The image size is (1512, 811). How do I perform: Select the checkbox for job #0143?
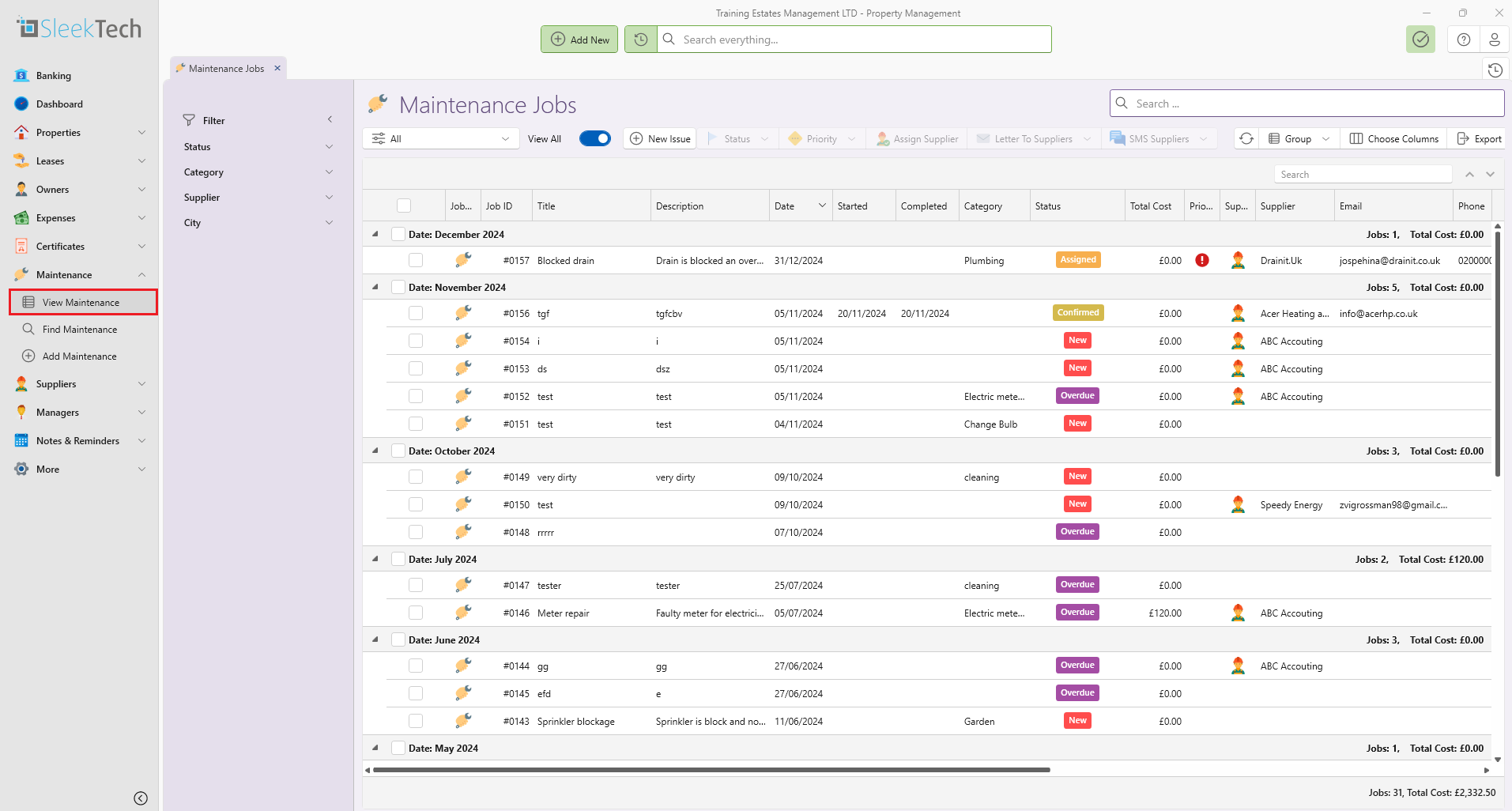[x=416, y=721]
